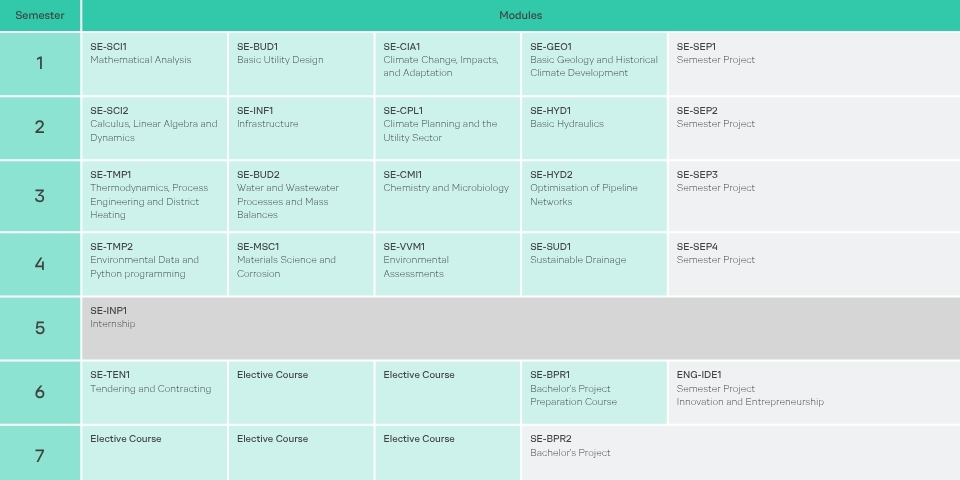
Task: Open the SE-BPR2 Bachelor's Project module
Action: click(741, 453)
